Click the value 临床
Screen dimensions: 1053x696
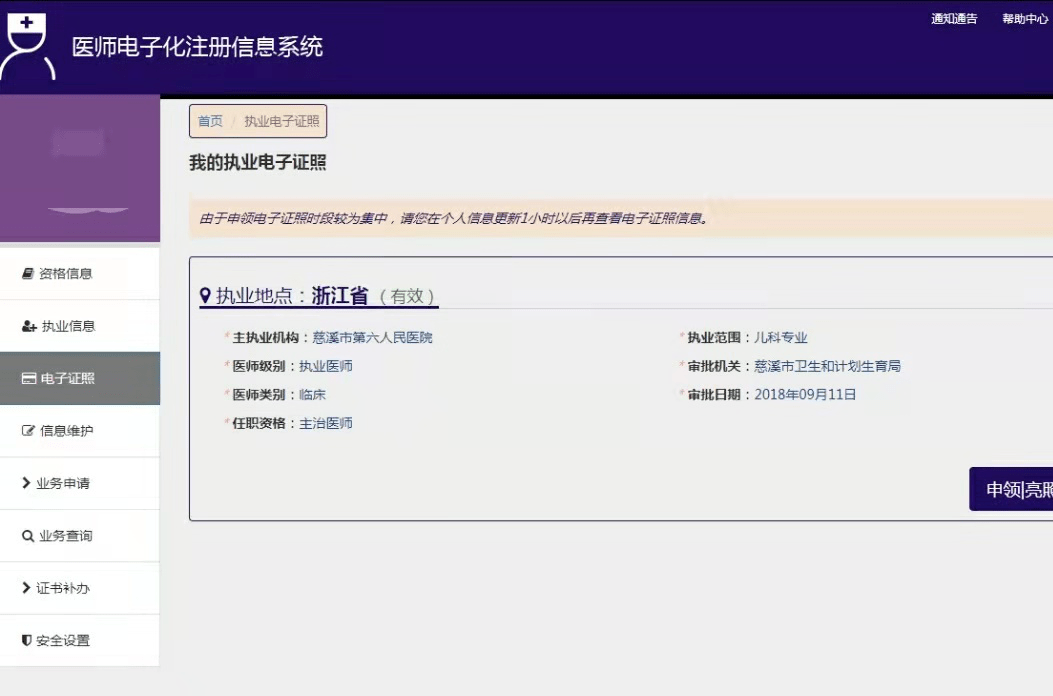pos(312,395)
